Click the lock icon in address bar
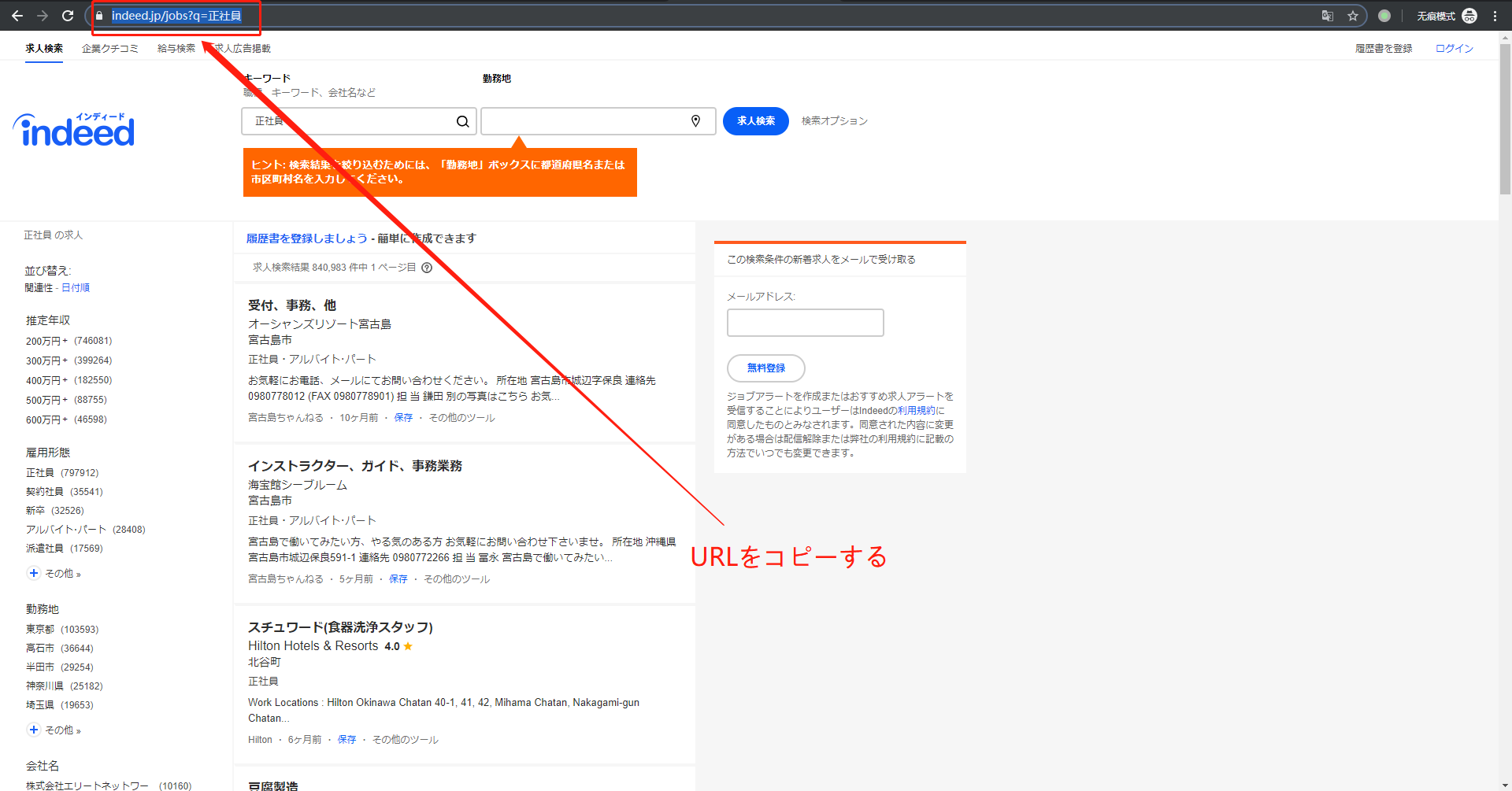 [99, 16]
